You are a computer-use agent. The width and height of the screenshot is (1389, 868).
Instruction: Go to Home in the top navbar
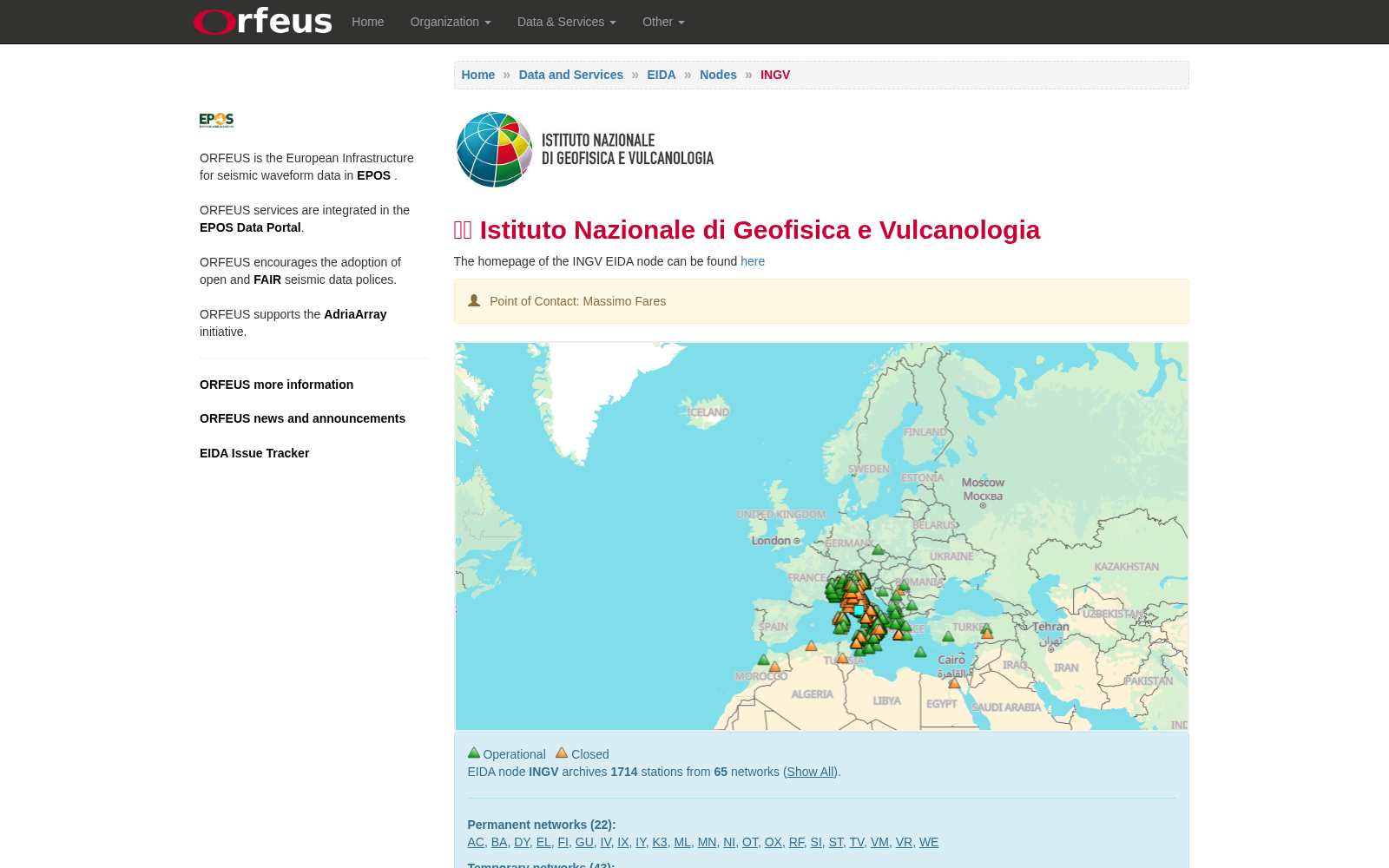coord(368,22)
